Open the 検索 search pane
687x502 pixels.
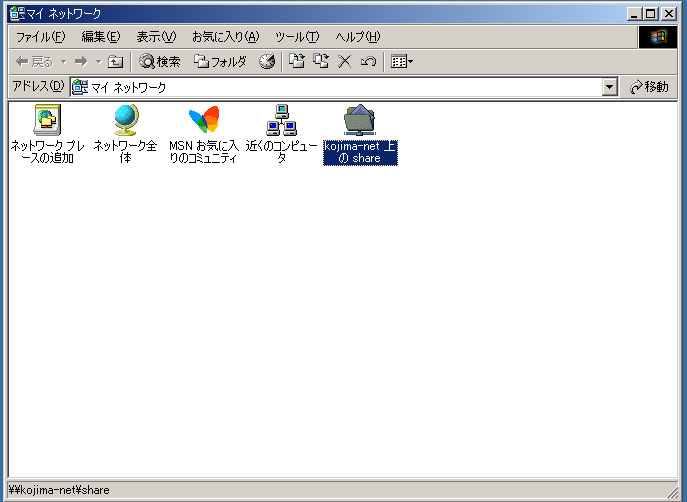(159, 62)
